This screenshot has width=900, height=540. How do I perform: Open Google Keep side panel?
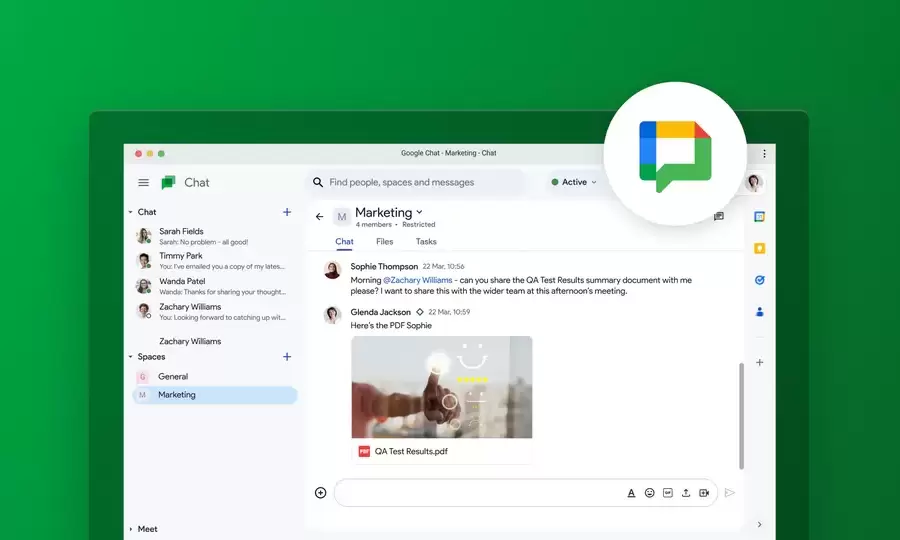[759, 248]
